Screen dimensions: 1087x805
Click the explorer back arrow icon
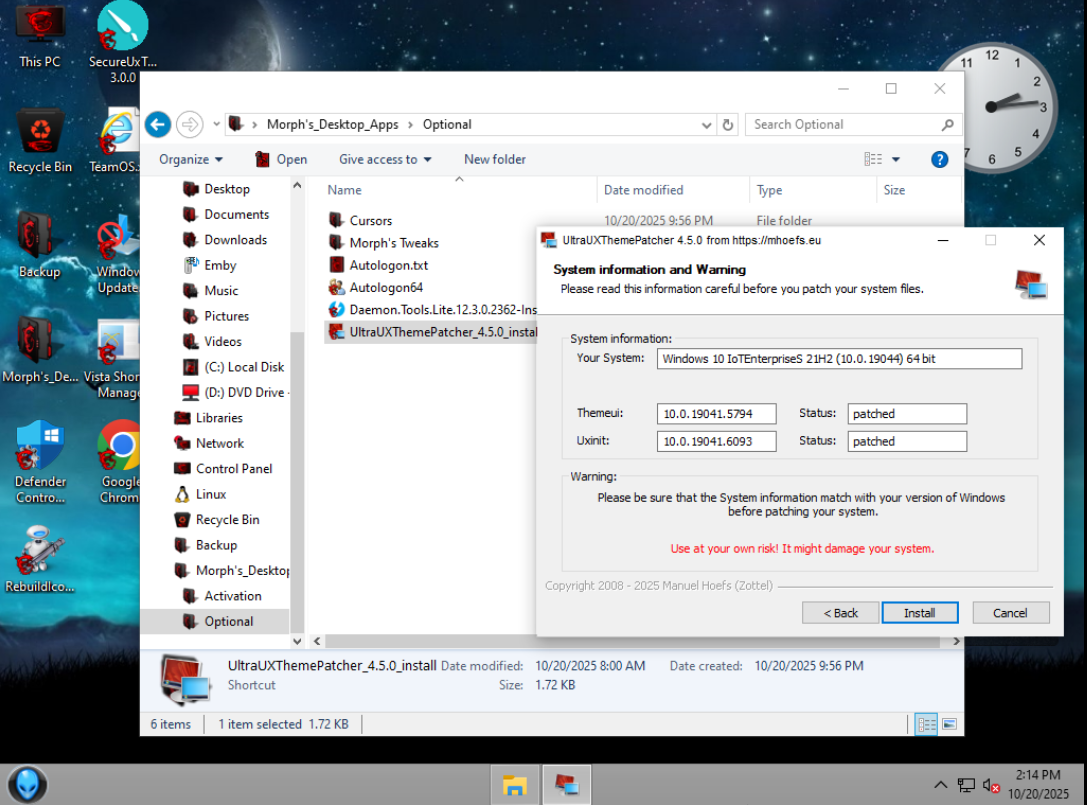pyautogui.click(x=157, y=124)
